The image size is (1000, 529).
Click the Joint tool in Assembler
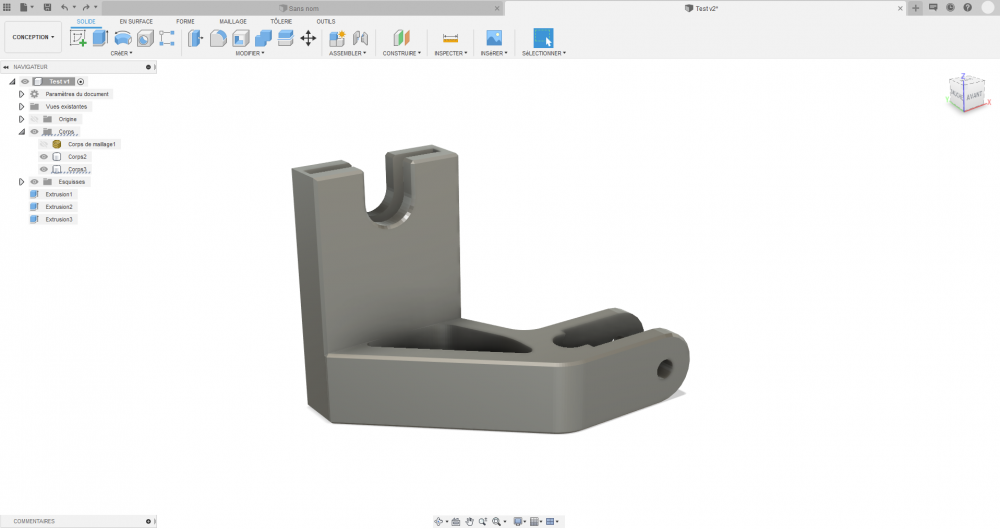coord(360,38)
